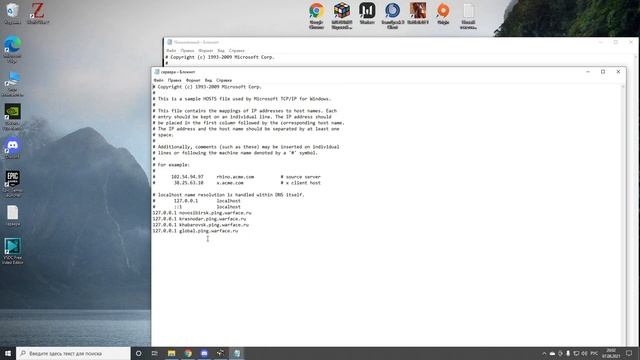Viewport: 640px width, 360px height.
Task: Close the front Notepad window
Action: [618, 72]
